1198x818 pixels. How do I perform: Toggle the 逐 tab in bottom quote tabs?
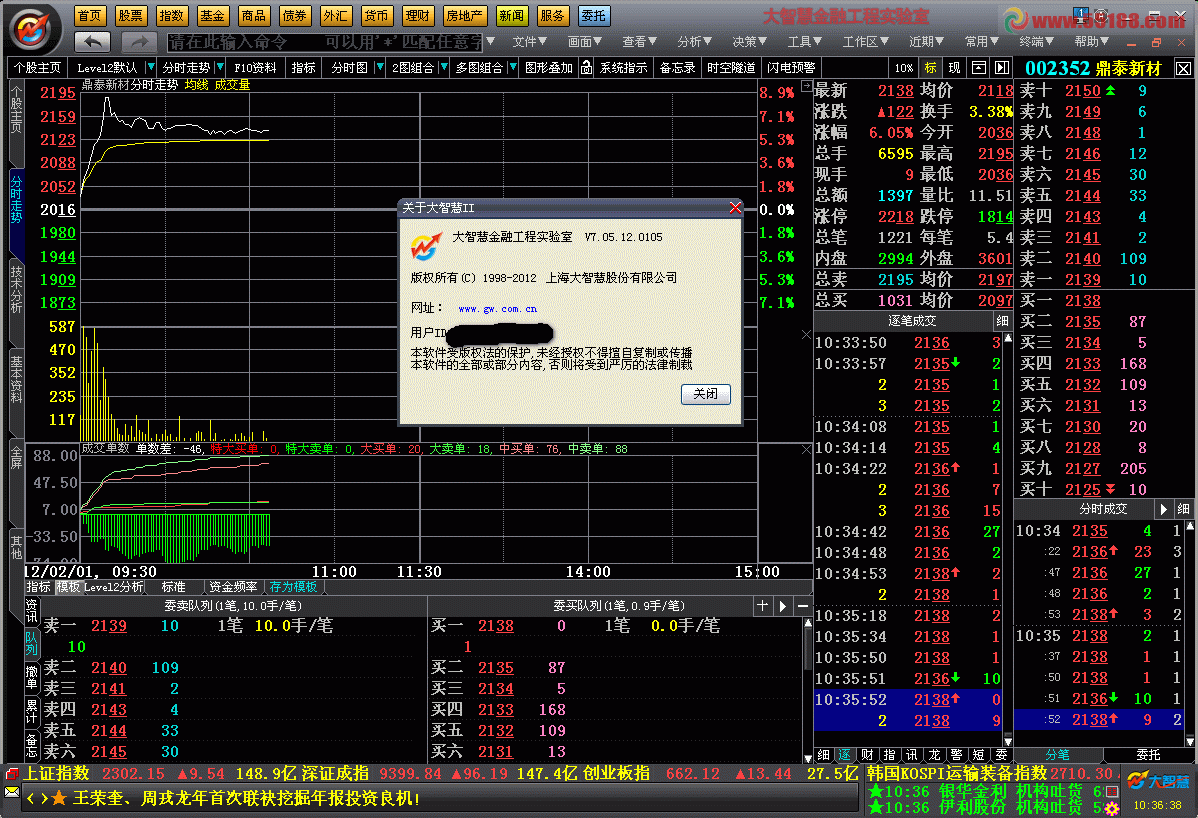(x=844, y=755)
